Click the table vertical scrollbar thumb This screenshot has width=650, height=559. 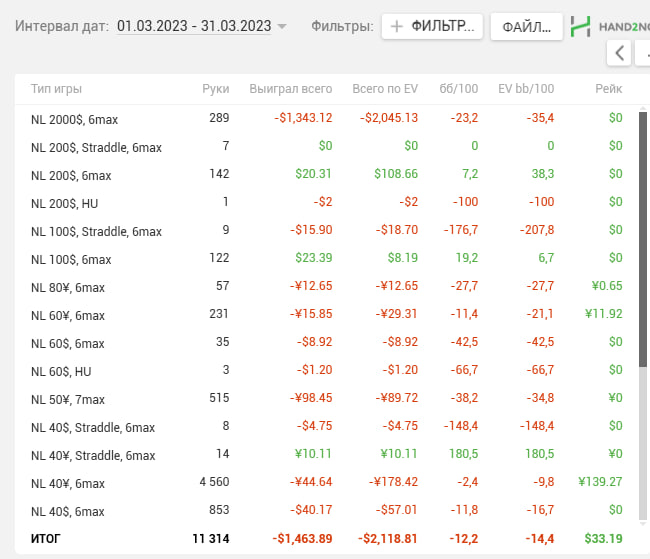[643, 239]
